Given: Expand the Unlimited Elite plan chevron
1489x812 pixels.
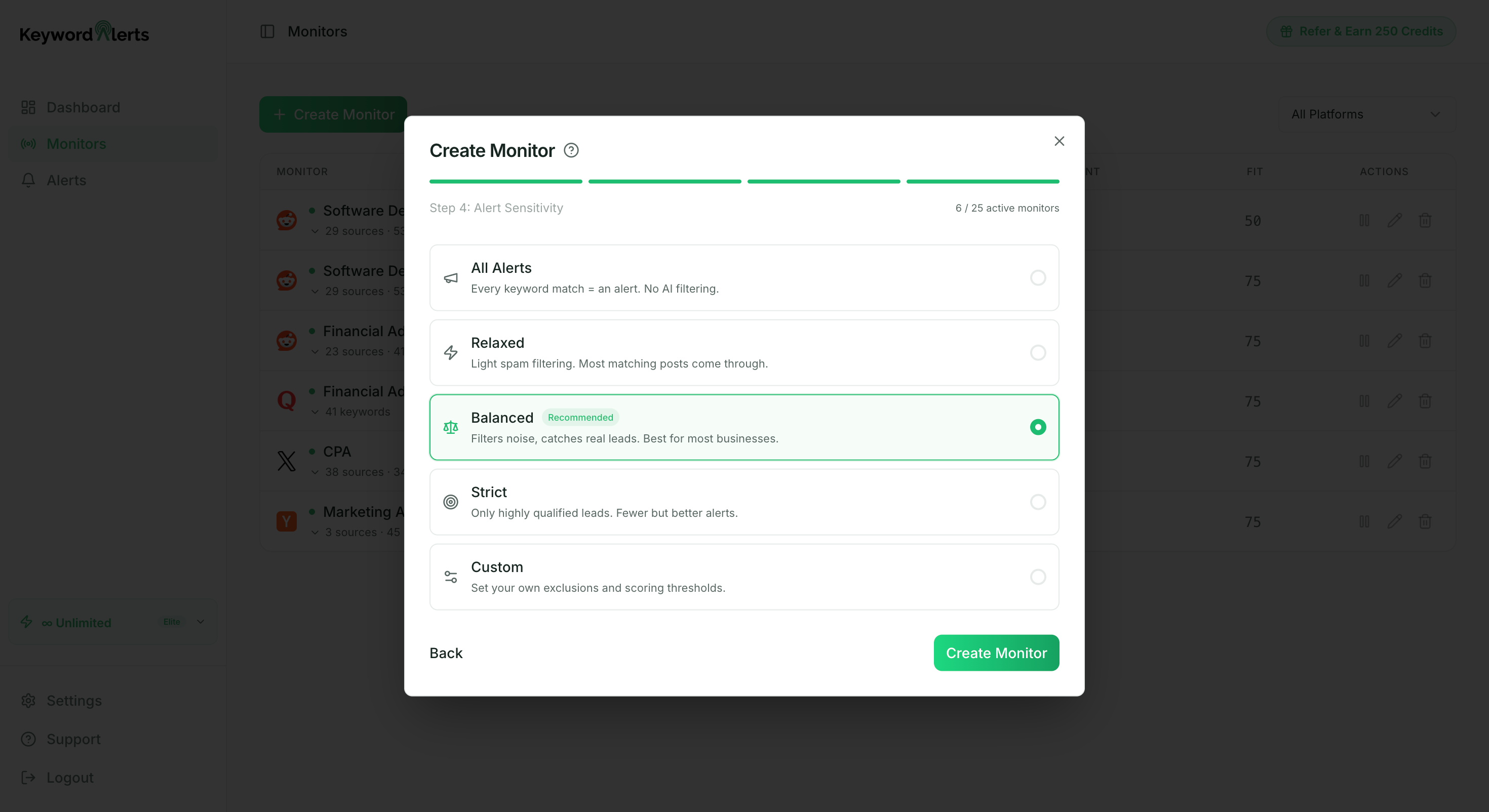Looking at the screenshot, I should [x=201, y=622].
